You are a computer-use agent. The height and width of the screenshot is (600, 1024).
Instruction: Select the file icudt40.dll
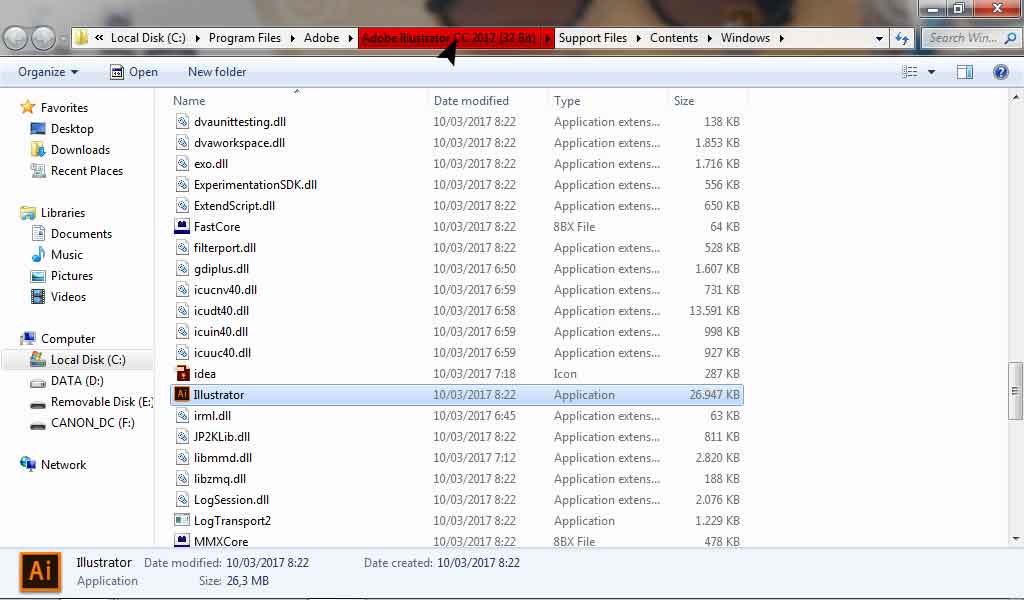tap(221, 310)
